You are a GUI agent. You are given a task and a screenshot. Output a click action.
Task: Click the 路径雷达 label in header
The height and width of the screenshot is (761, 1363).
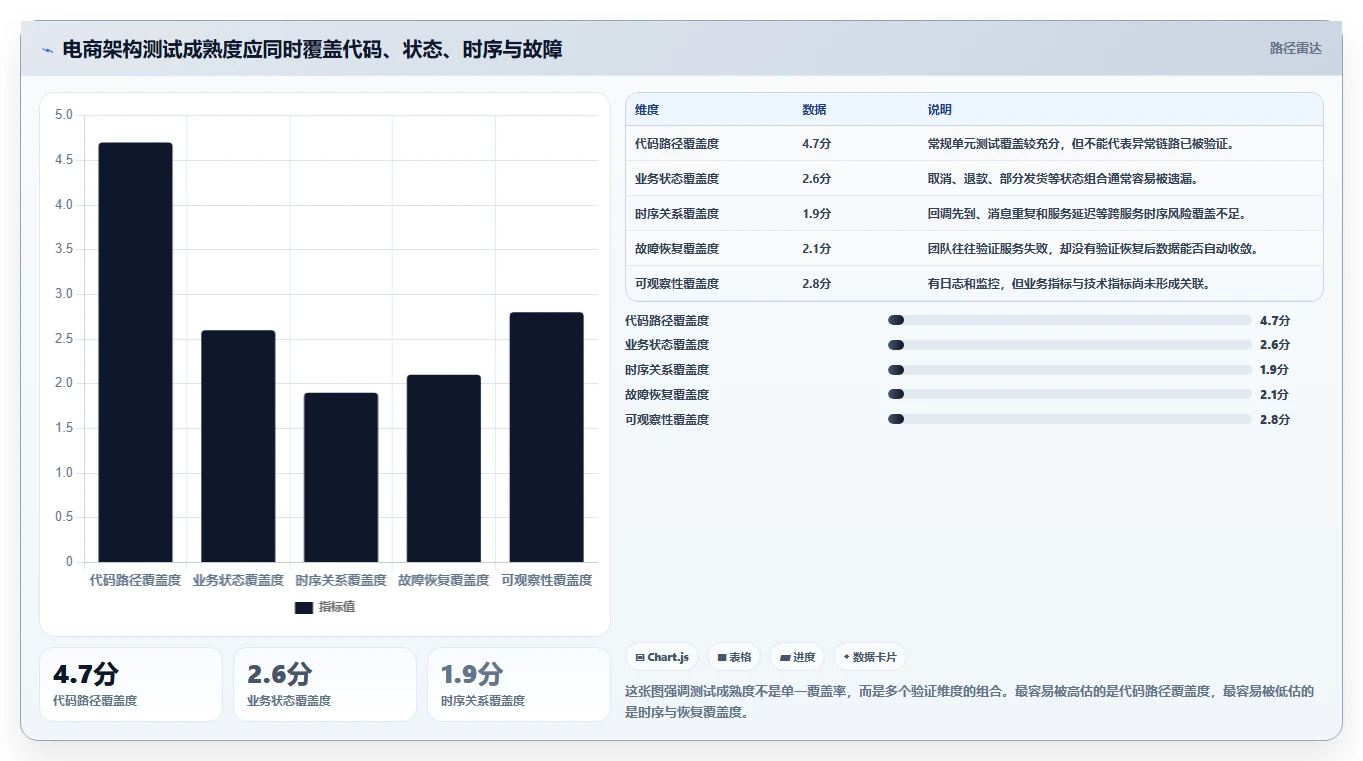1295,48
